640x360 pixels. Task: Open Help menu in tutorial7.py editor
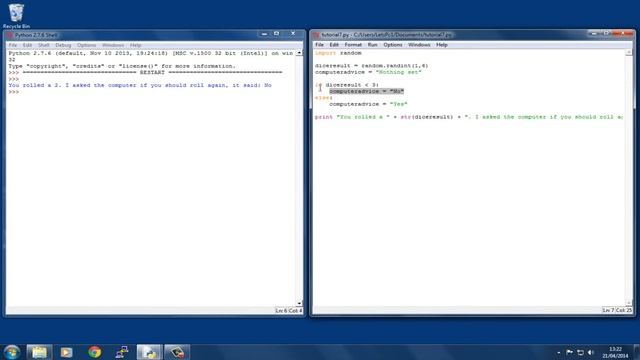click(x=442, y=45)
